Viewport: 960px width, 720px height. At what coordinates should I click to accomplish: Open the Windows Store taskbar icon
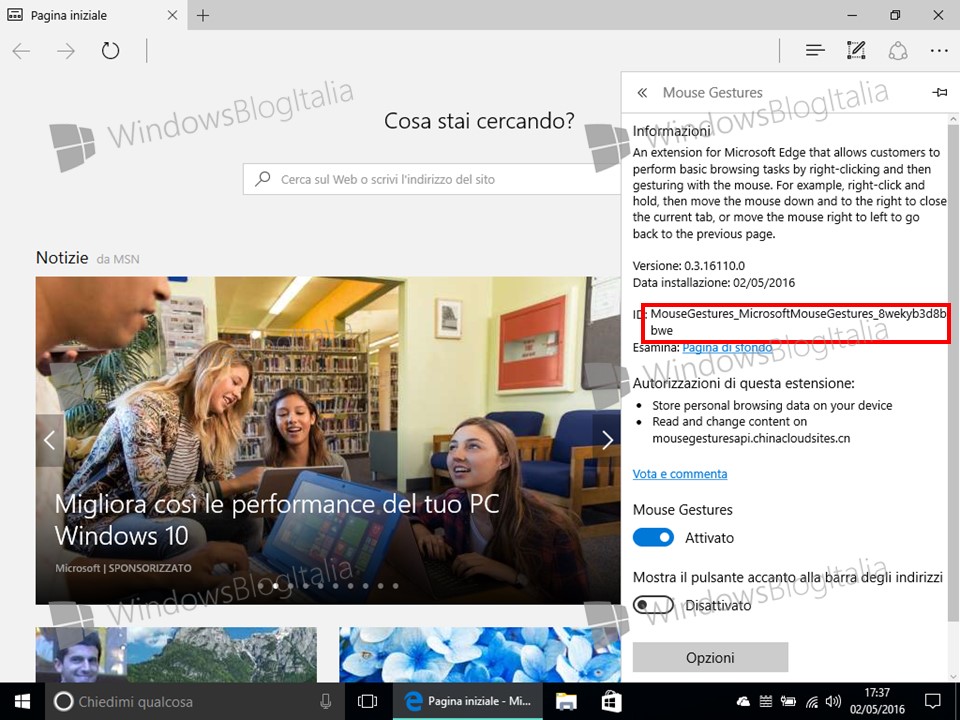click(x=611, y=702)
